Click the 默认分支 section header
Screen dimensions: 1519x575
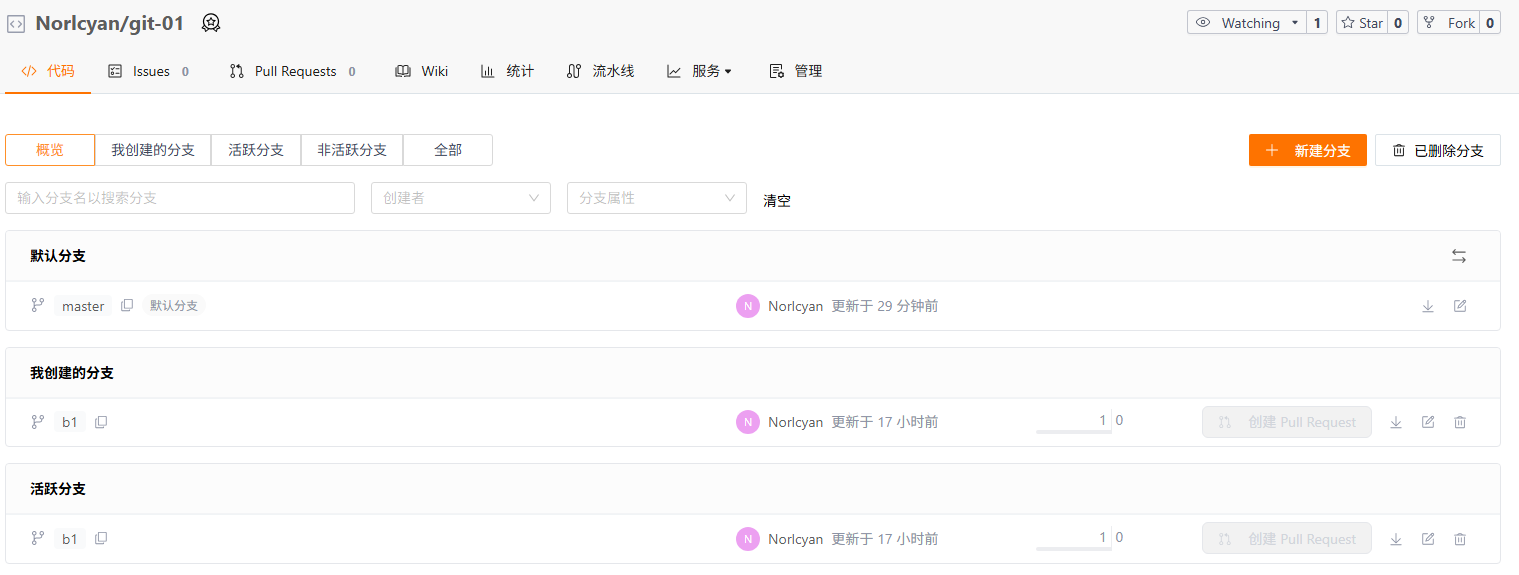click(x=58, y=256)
